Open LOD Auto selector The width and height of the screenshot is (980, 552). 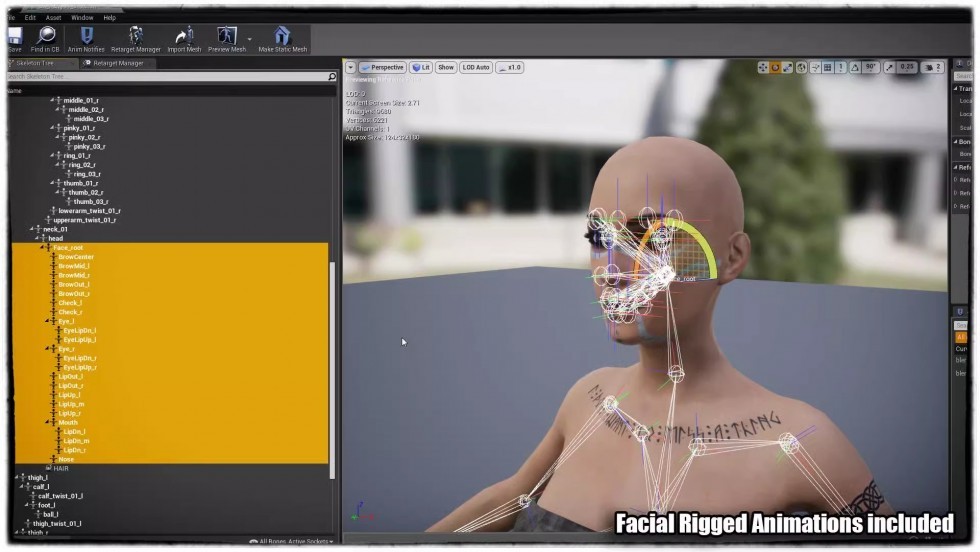click(476, 68)
